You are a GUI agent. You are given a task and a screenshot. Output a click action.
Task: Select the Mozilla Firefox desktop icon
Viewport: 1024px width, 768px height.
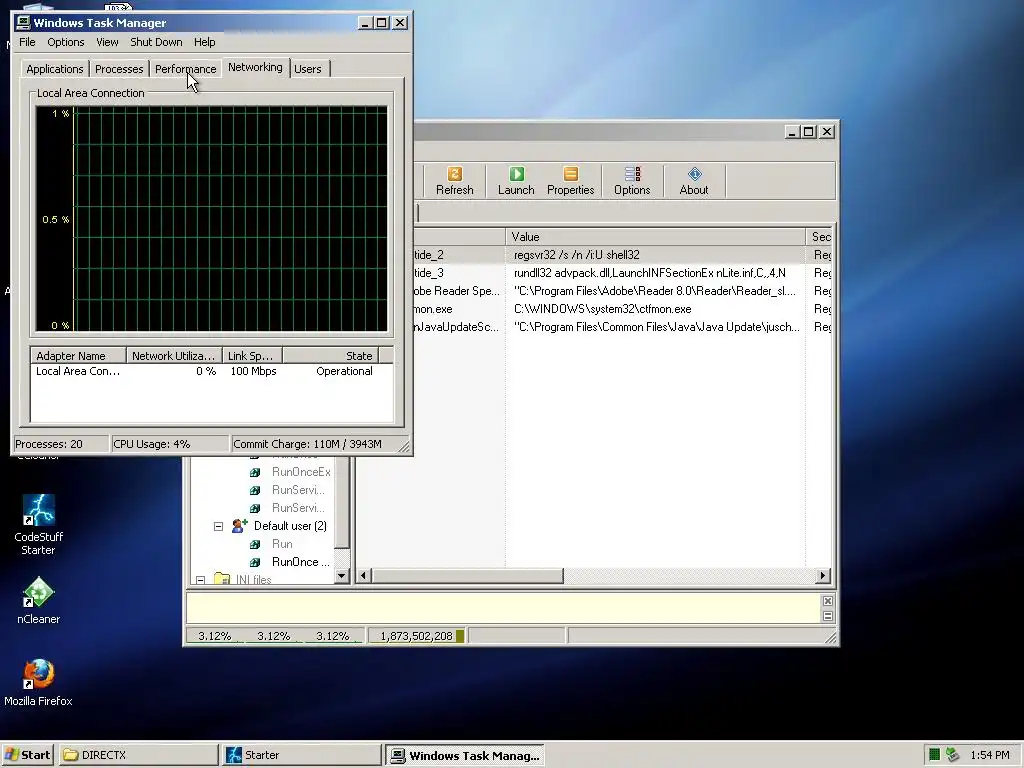point(39,682)
